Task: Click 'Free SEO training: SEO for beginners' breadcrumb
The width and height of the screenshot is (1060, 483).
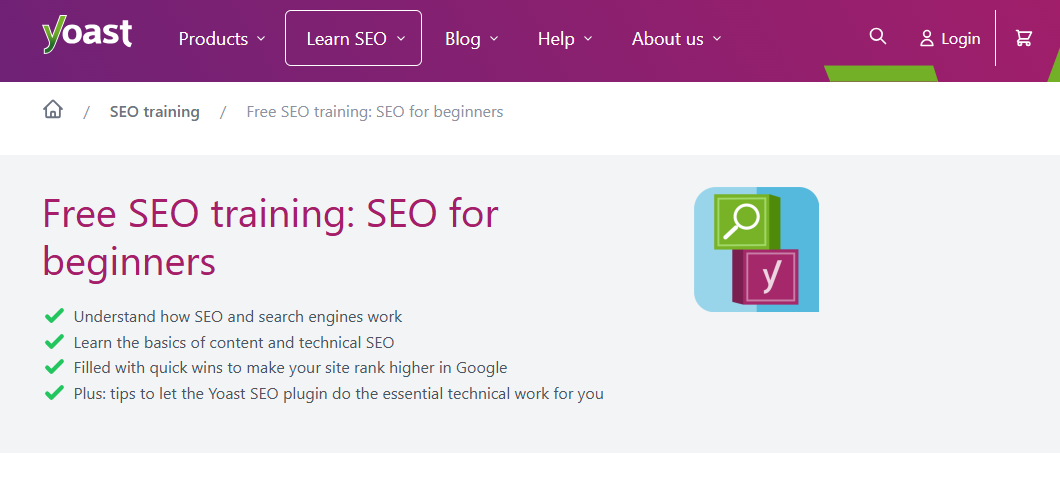Action: (375, 112)
